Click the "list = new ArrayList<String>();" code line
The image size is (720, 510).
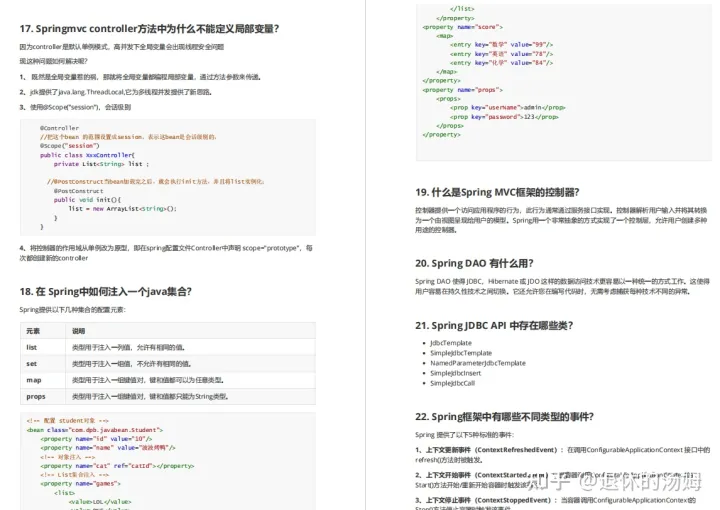pos(123,208)
